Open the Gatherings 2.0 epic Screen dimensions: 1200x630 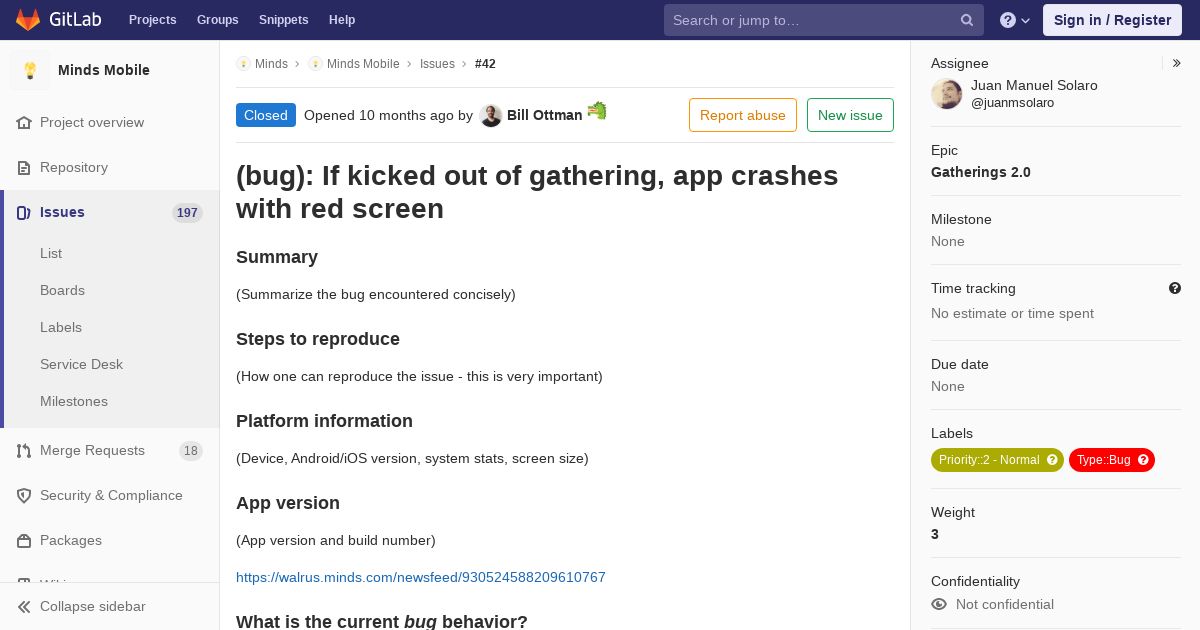coord(981,172)
